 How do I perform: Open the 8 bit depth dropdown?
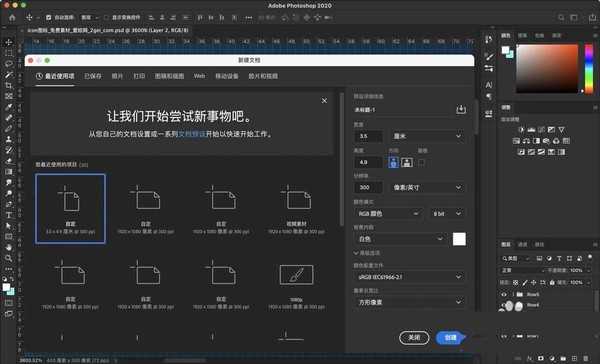pos(447,214)
